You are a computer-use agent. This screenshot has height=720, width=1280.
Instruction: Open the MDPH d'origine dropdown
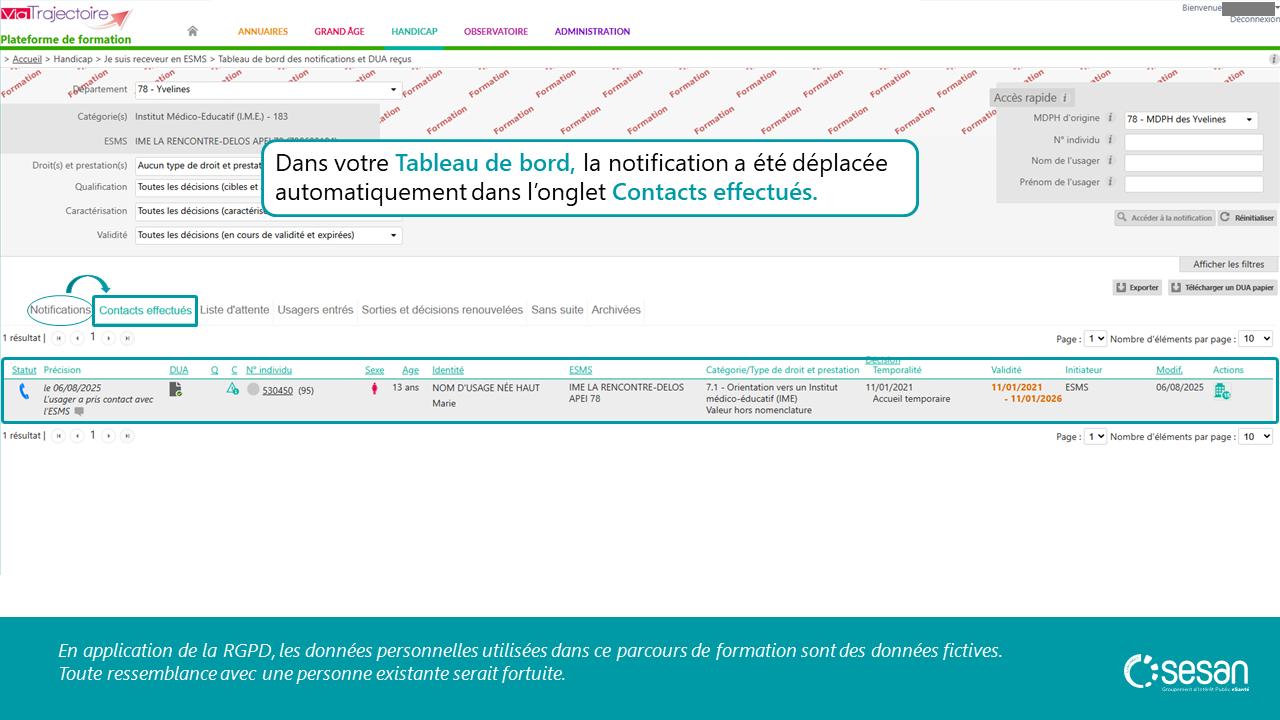1191,120
